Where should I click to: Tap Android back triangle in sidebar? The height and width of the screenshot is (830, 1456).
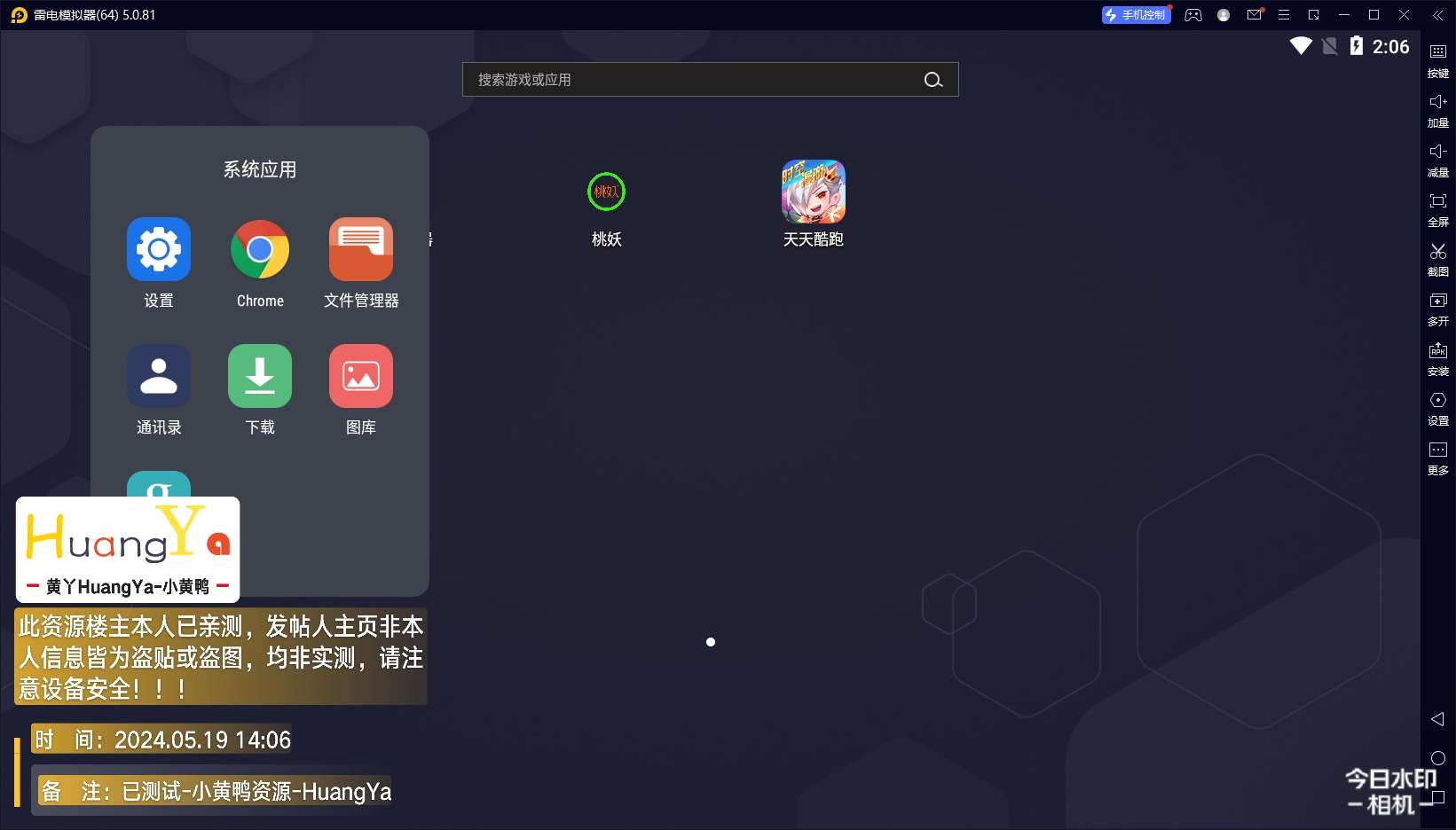pyautogui.click(x=1438, y=719)
